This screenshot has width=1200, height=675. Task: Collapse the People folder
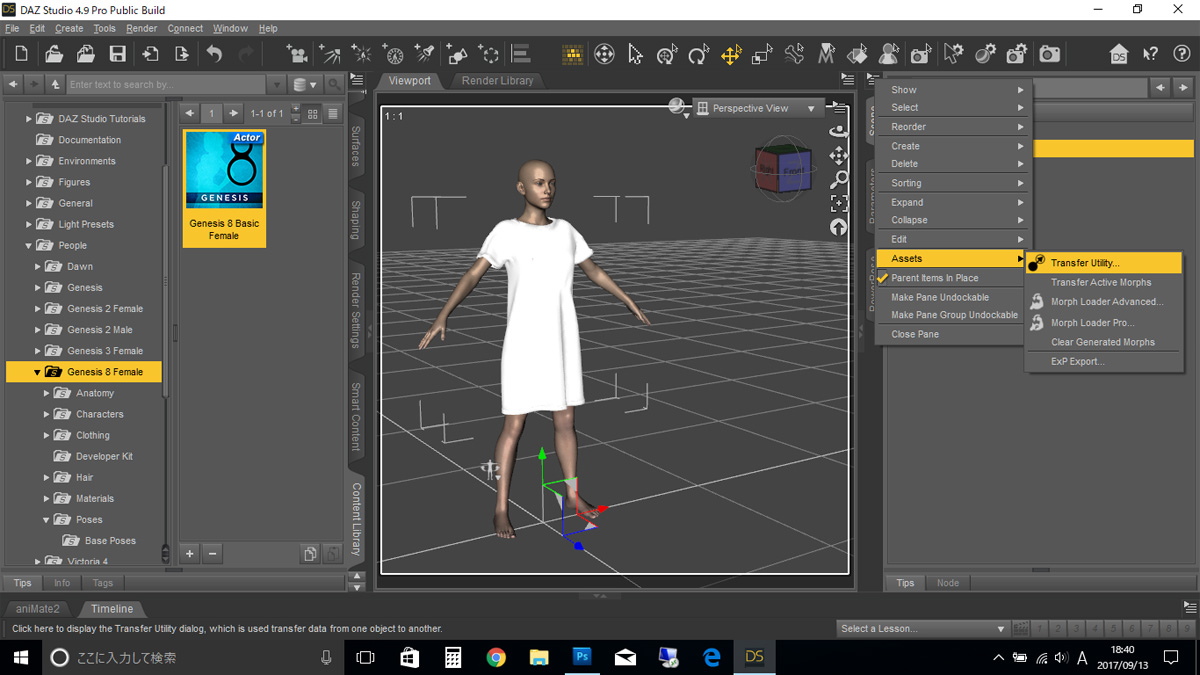(29, 246)
